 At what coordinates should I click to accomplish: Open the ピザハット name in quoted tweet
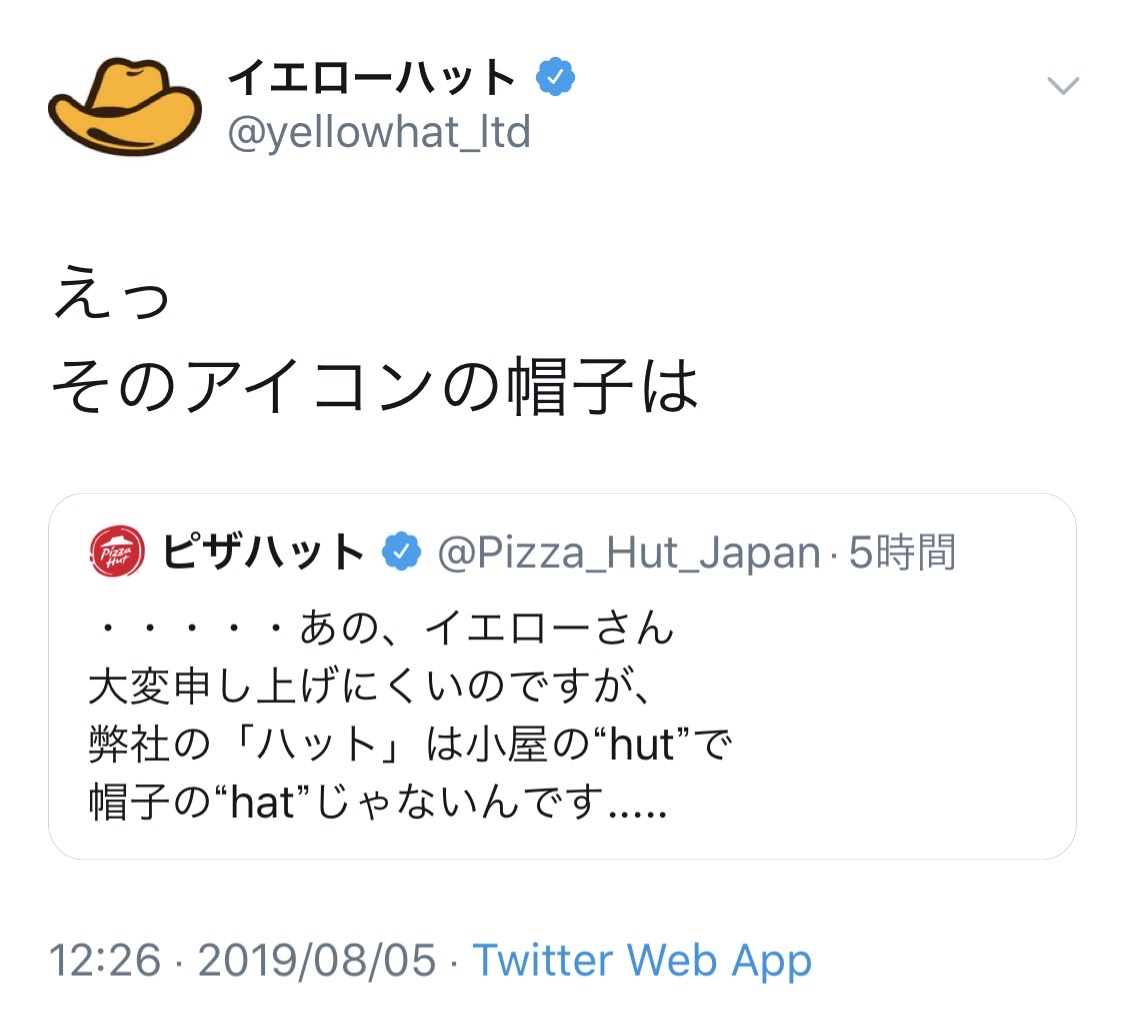pyautogui.click(x=264, y=552)
